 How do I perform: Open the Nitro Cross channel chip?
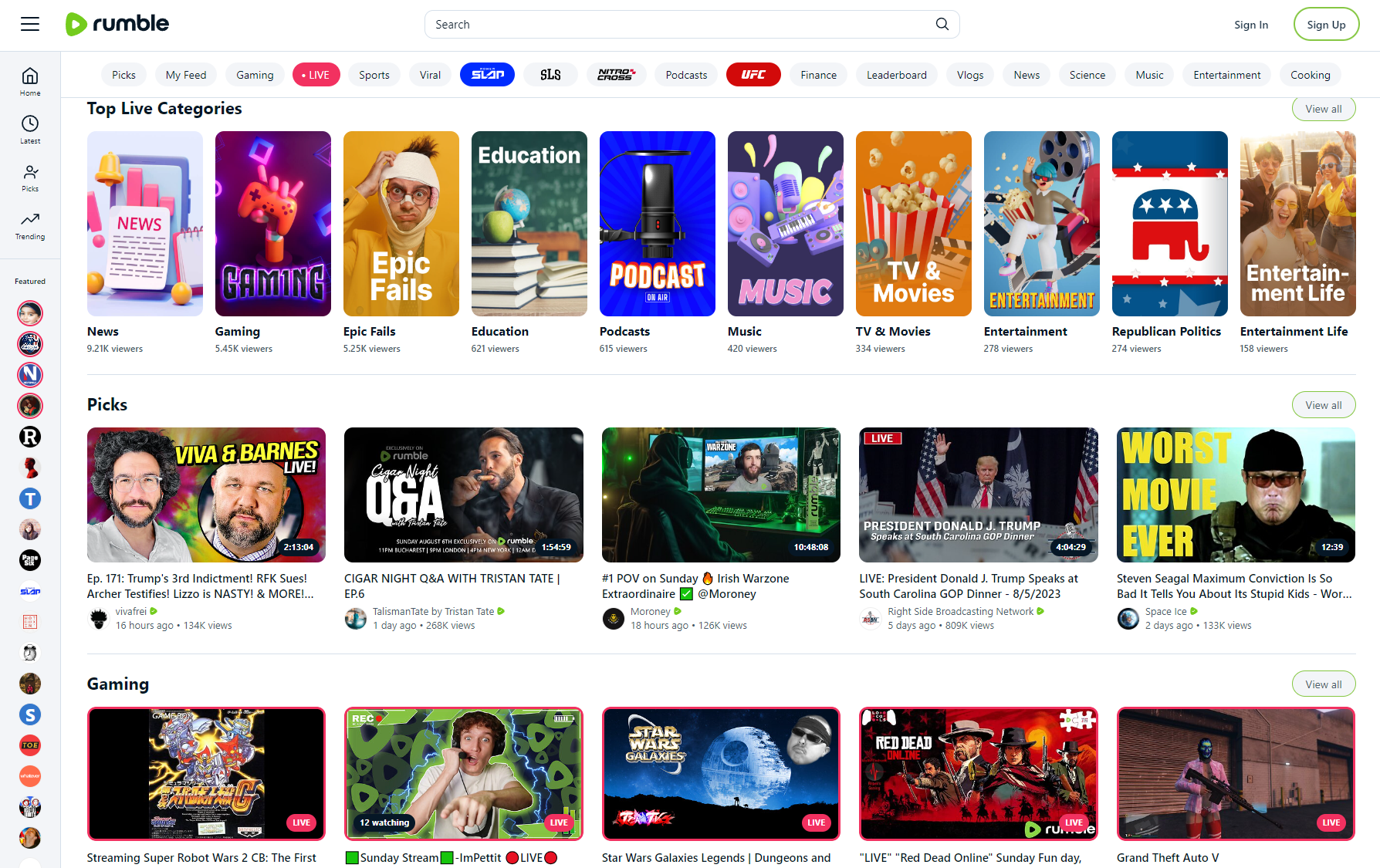pyautogui.click(x=616, y=74)
